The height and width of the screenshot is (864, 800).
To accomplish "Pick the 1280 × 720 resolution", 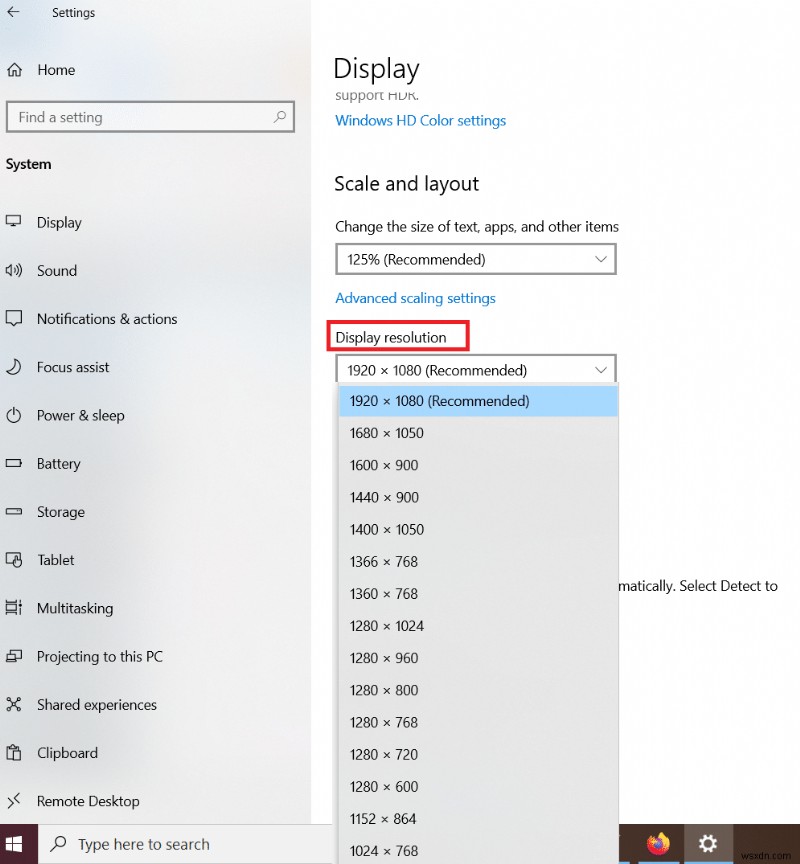I will coord(384,754).
